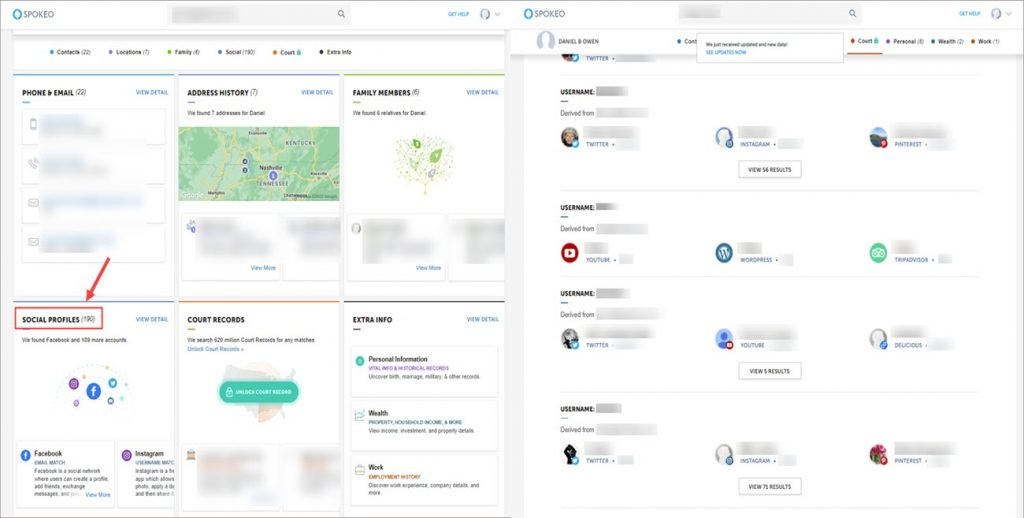Click the handset phone icon in Phone & Email
Screen dimensions: 1024x518
coord(33,163)
